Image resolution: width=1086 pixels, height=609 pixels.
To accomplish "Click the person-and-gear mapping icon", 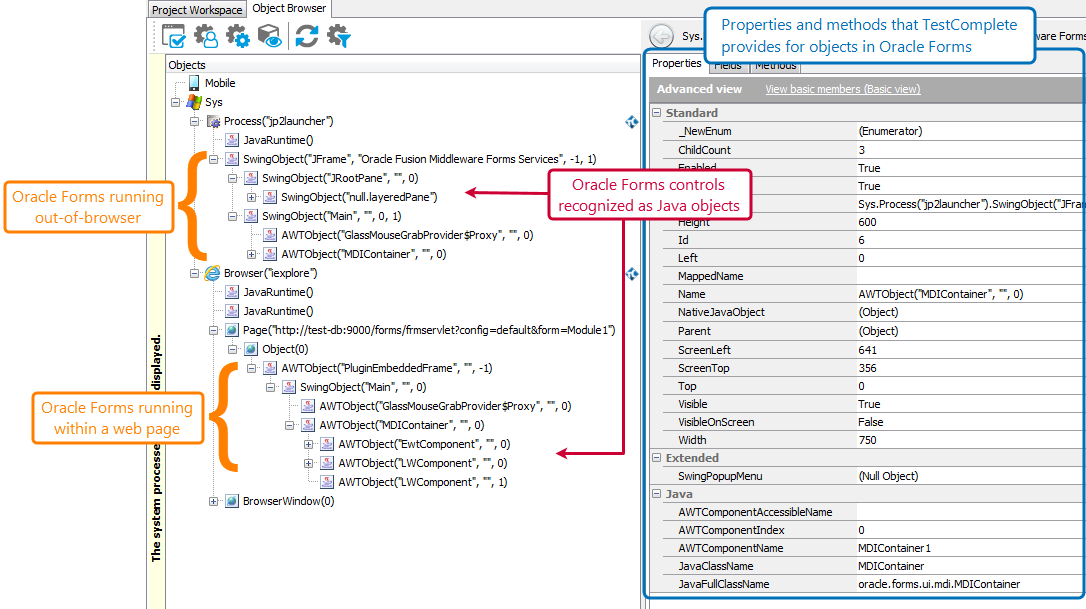I will pos(206,35).
